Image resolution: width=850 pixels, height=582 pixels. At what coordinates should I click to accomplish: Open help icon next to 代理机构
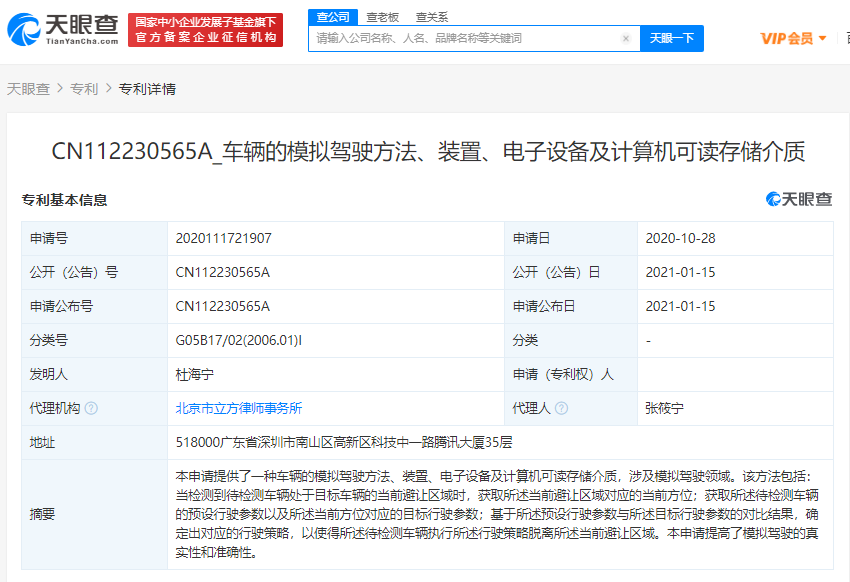coord(92,408)
